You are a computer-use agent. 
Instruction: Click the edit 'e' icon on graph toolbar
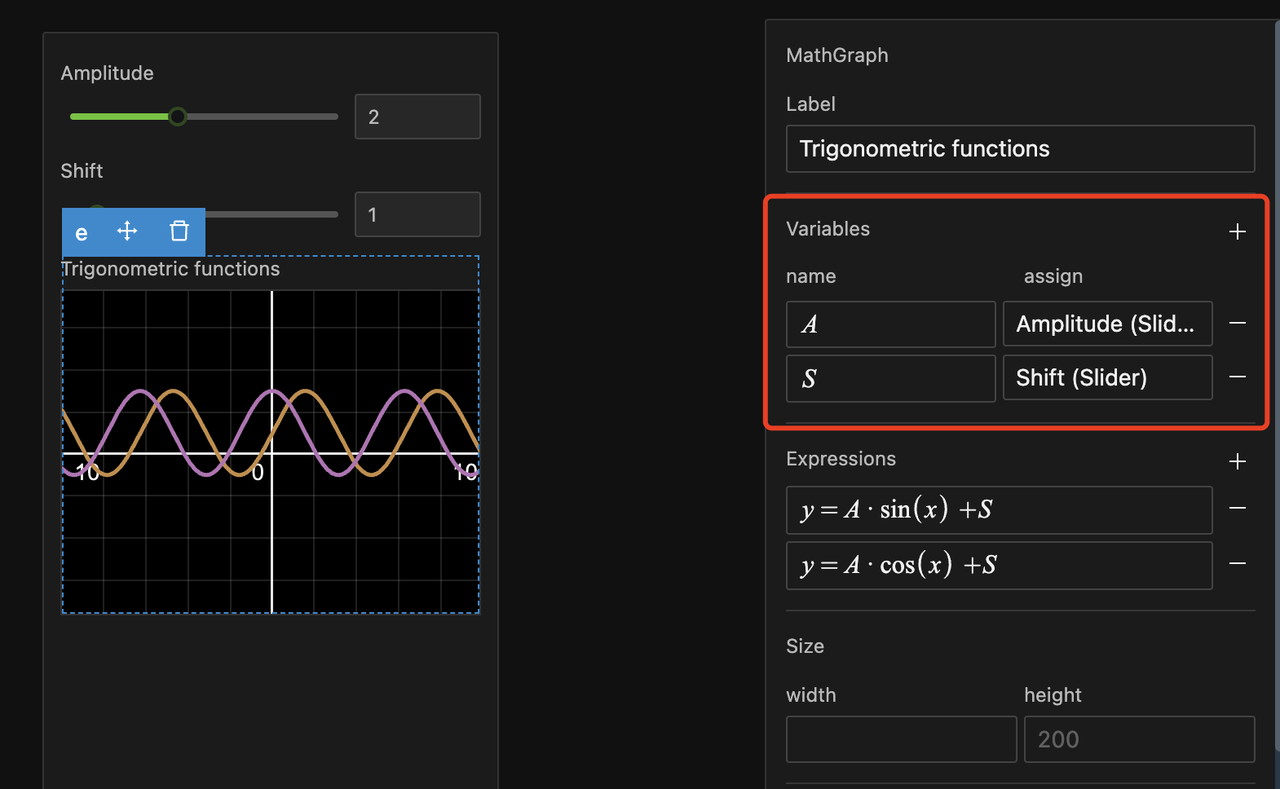coord(82,232)
